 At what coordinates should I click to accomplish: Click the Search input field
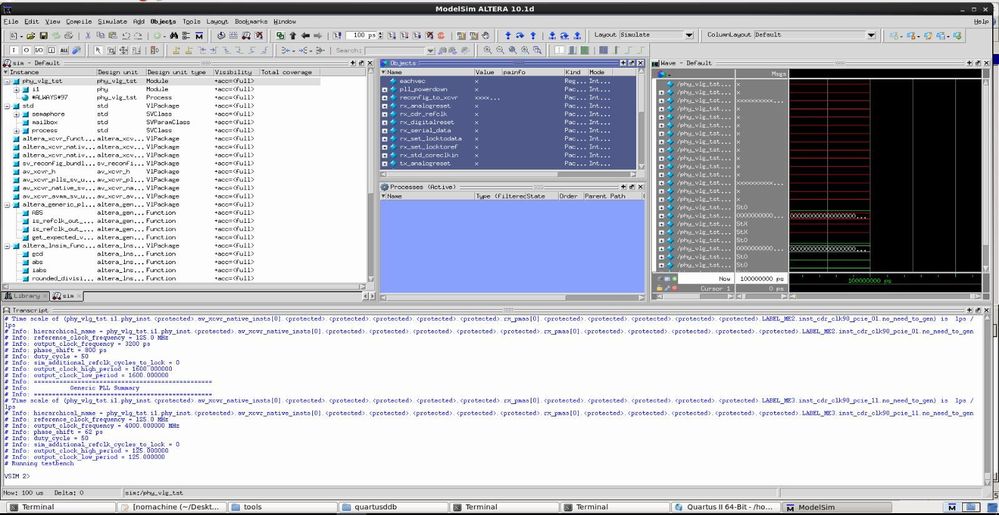396,50
